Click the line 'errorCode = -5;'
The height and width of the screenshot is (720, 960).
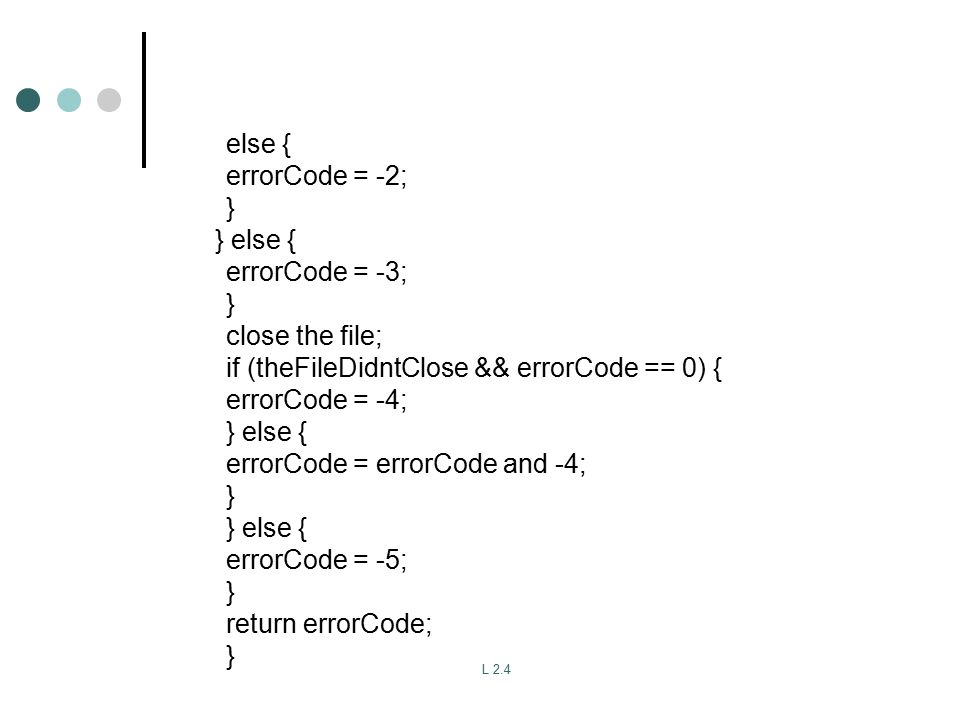(316, 560)
